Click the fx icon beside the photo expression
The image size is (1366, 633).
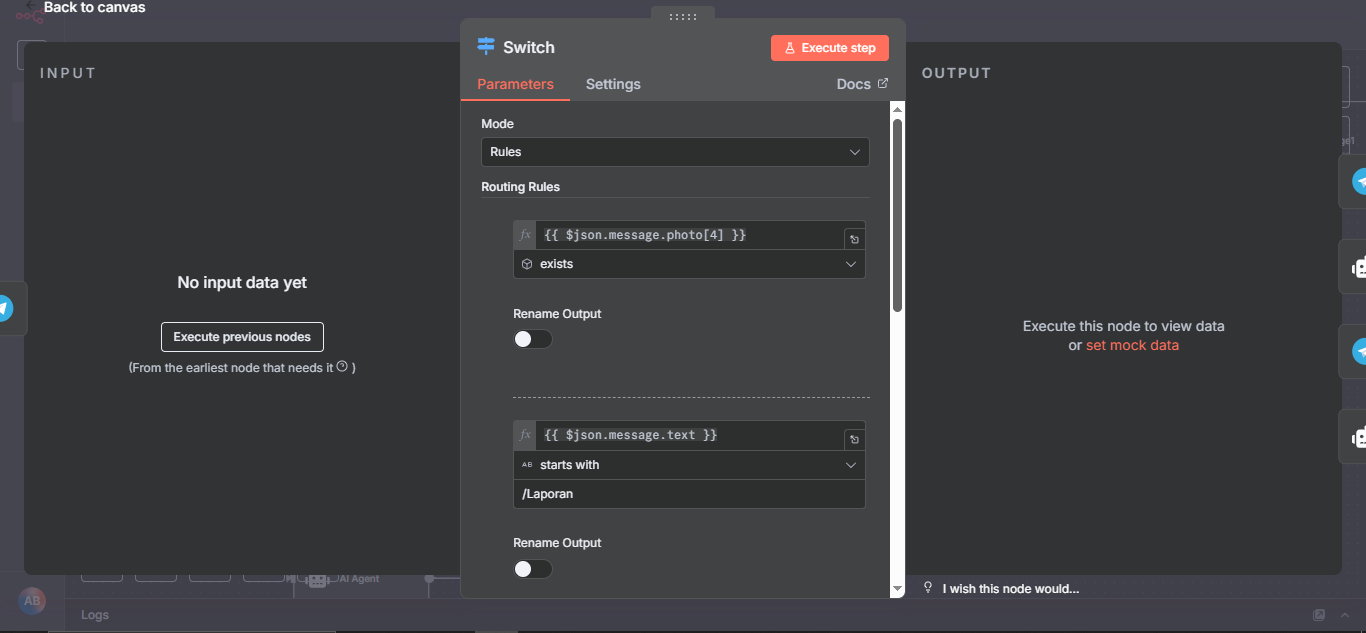pos(525,235)
